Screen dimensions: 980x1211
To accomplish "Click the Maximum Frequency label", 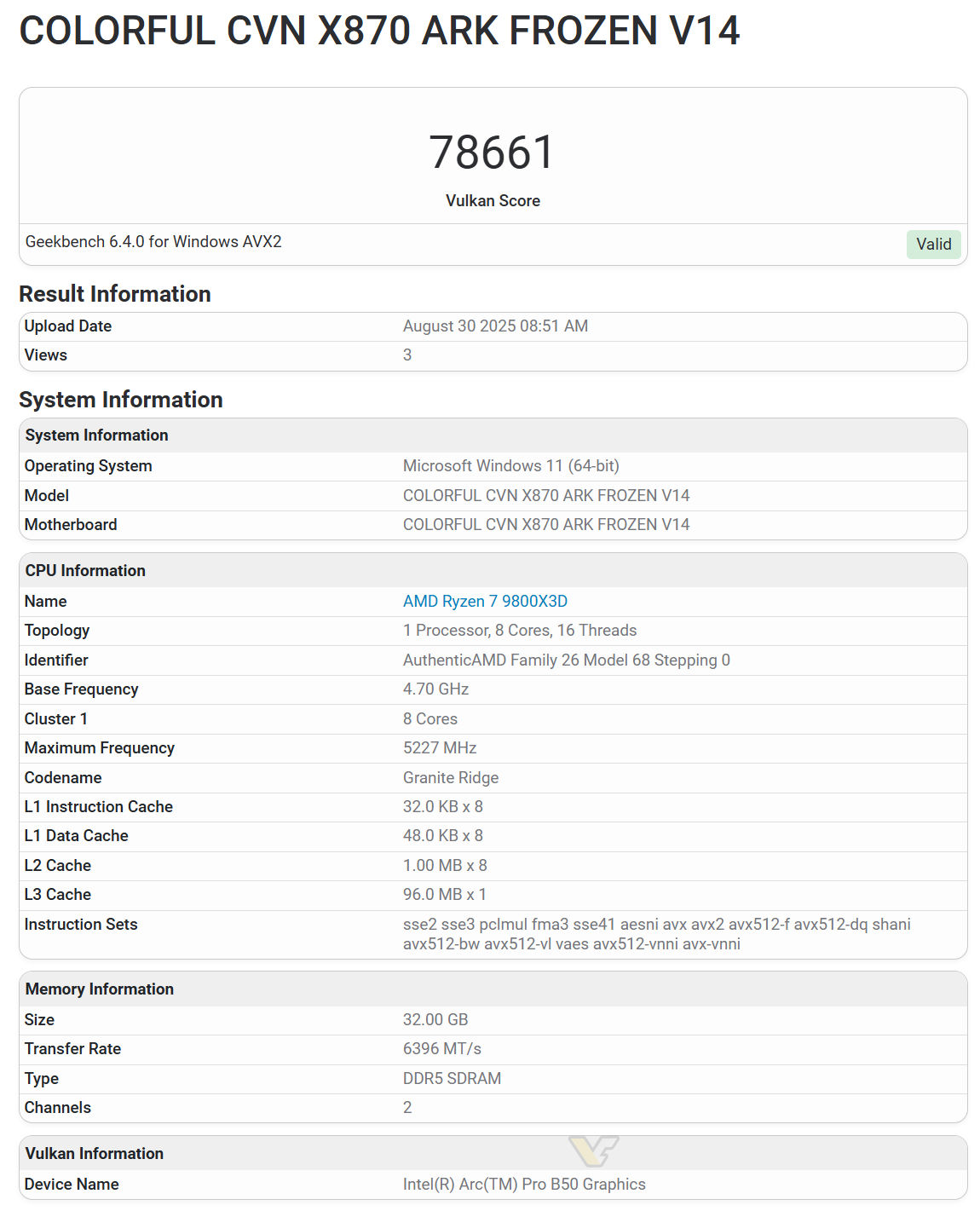I will pyautogui.click(x=100, y=748).
